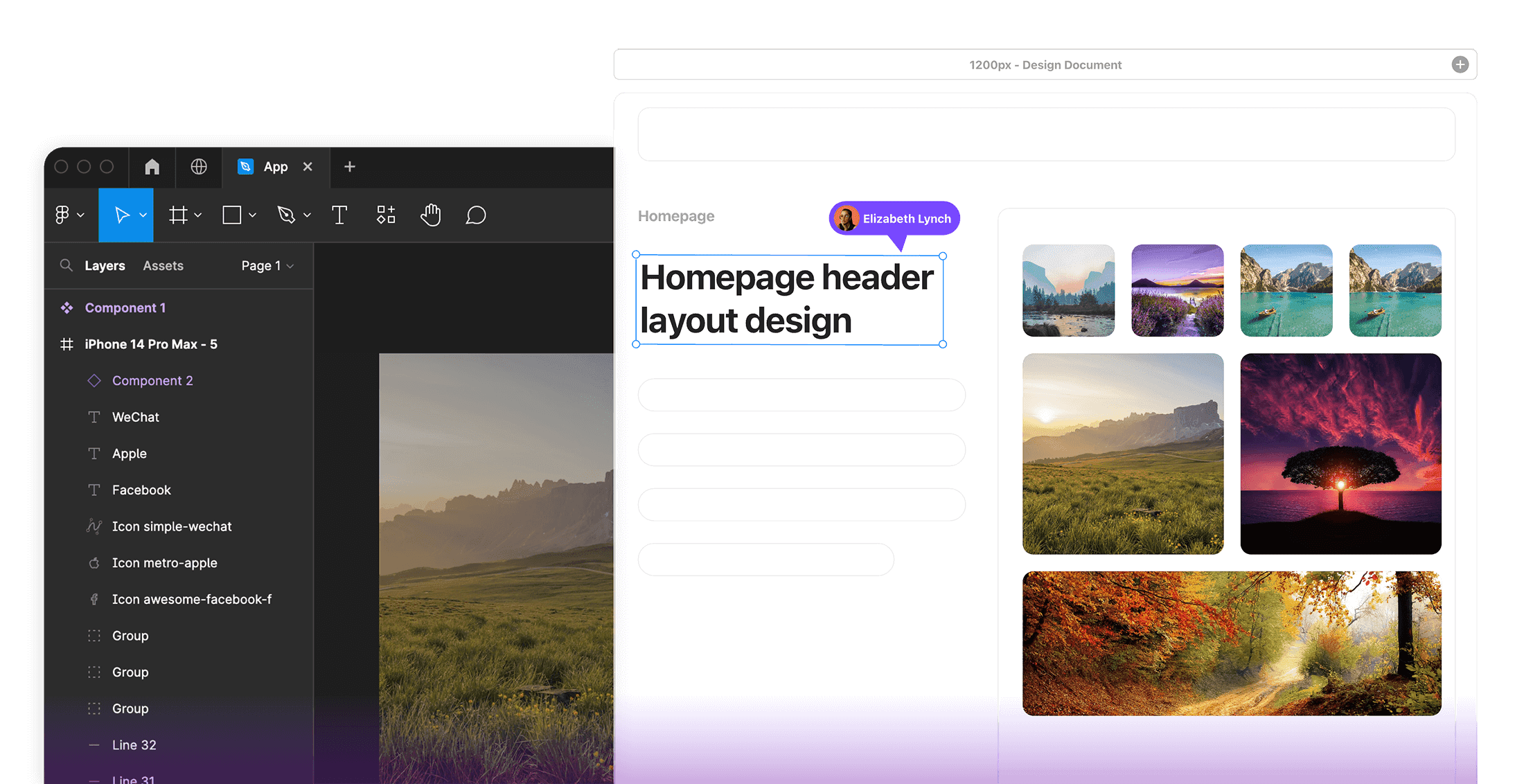
Task: Click the plus icon on Design Document bar
Action: pos(1460,64)
